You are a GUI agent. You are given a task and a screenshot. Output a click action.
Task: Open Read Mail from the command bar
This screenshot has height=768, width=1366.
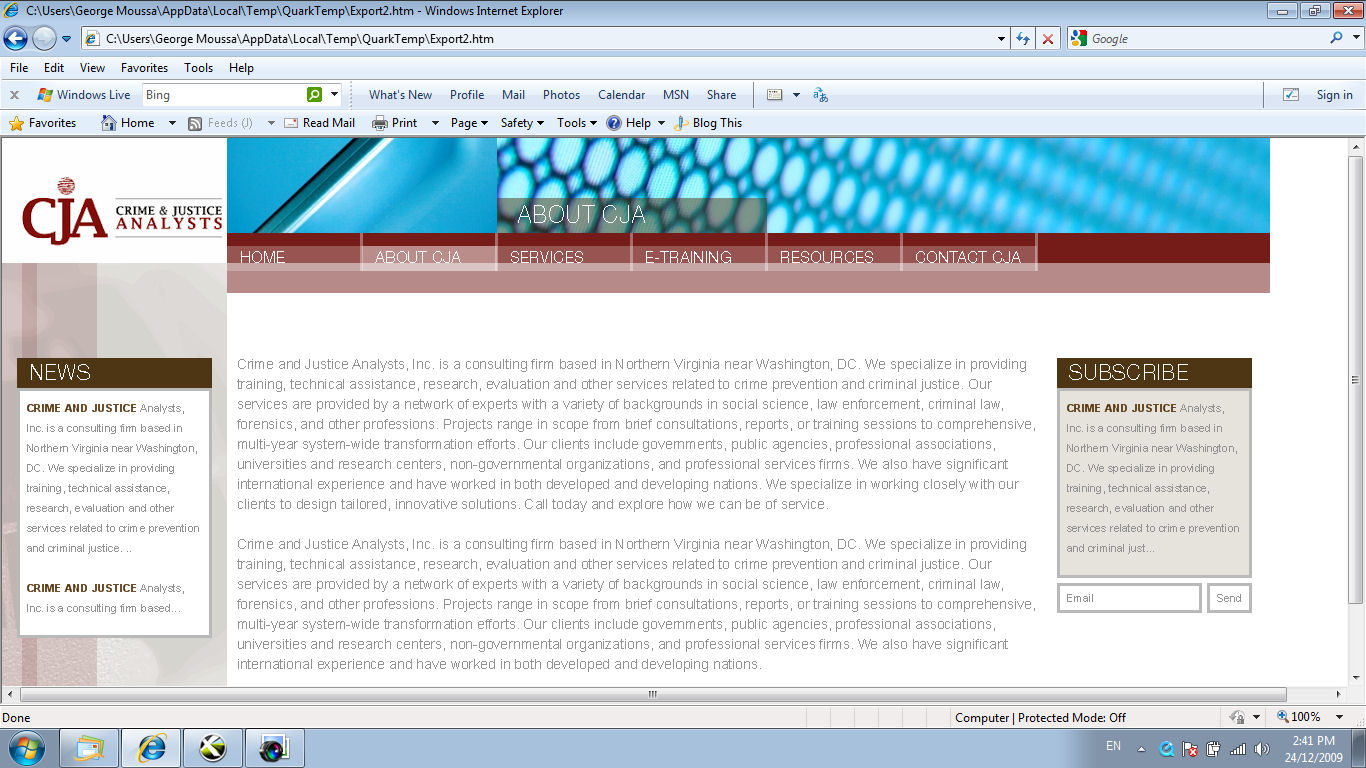(290, 122)
